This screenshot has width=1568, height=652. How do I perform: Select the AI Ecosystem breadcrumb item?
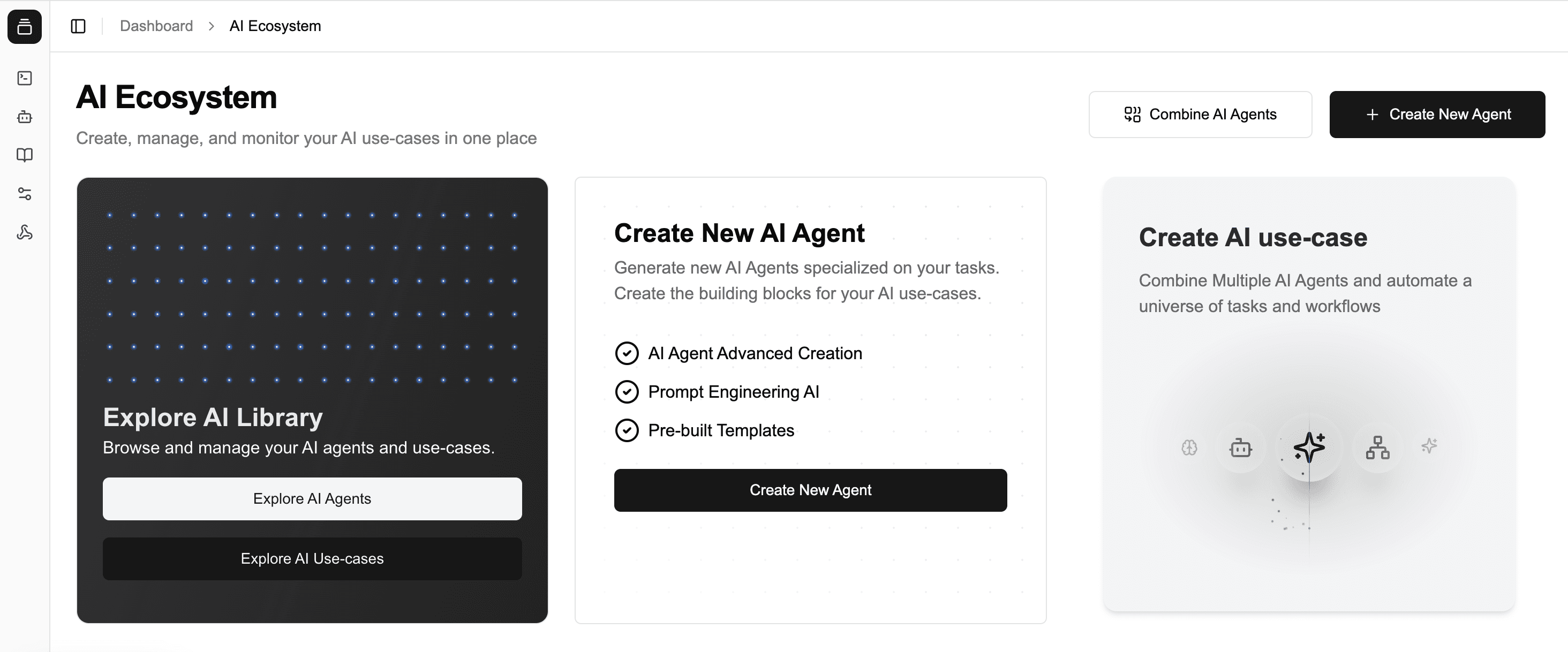click(x=275, y=26)
